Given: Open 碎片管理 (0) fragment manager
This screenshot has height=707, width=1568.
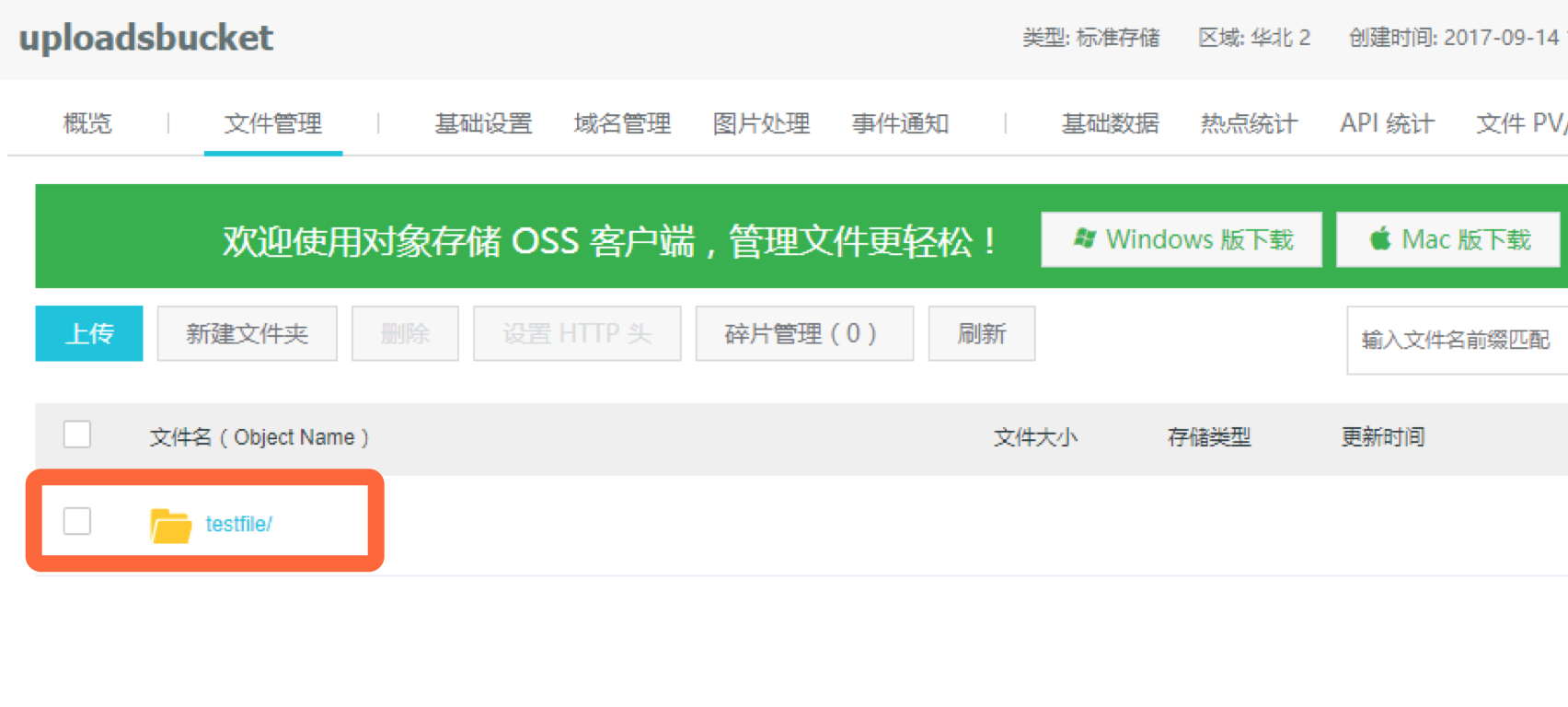Looking at the screenshot, I should (x=804, y=333).
